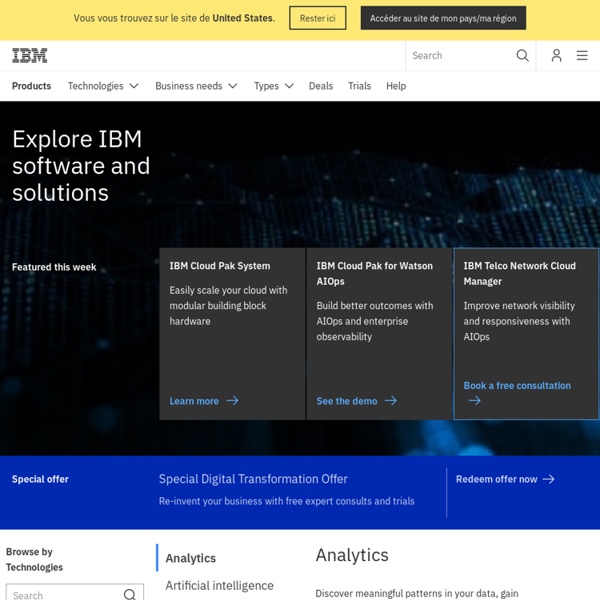The width and height of the screenshot is (600, 600).
Task: Open the user profile icon
Action: (556, 55)
